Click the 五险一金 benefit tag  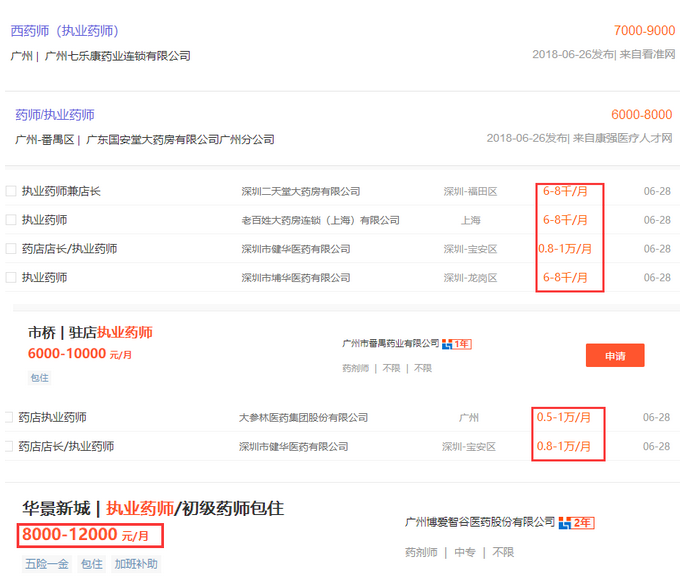click(x=47, y=564)
